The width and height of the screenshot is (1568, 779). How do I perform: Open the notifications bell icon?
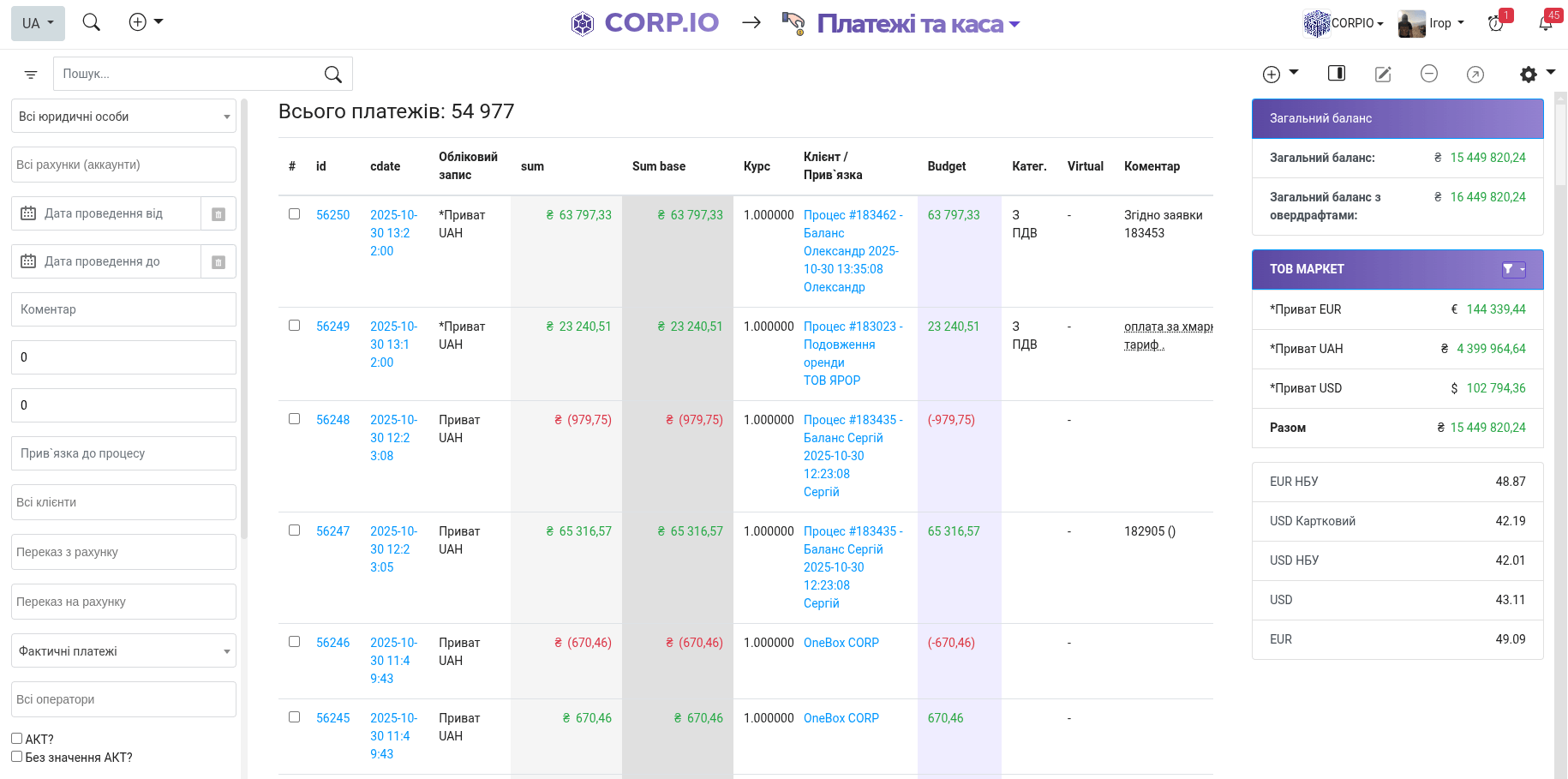tap(1546, 23)
